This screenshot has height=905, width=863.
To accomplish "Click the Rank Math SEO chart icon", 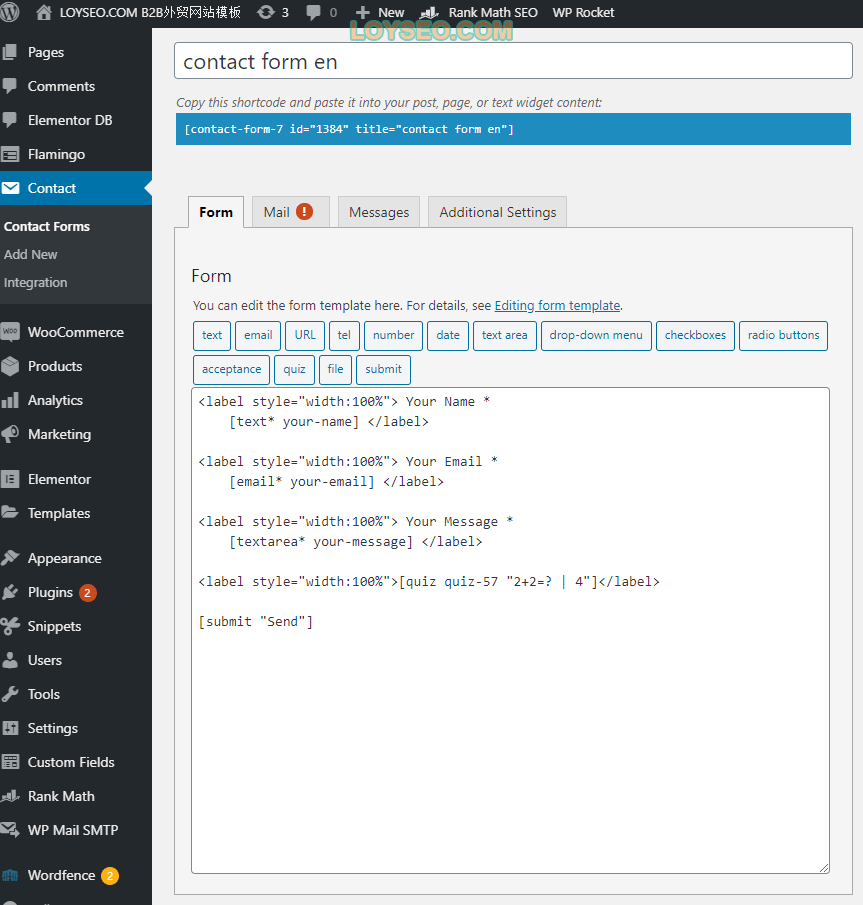I will click(x=429, y=12).
